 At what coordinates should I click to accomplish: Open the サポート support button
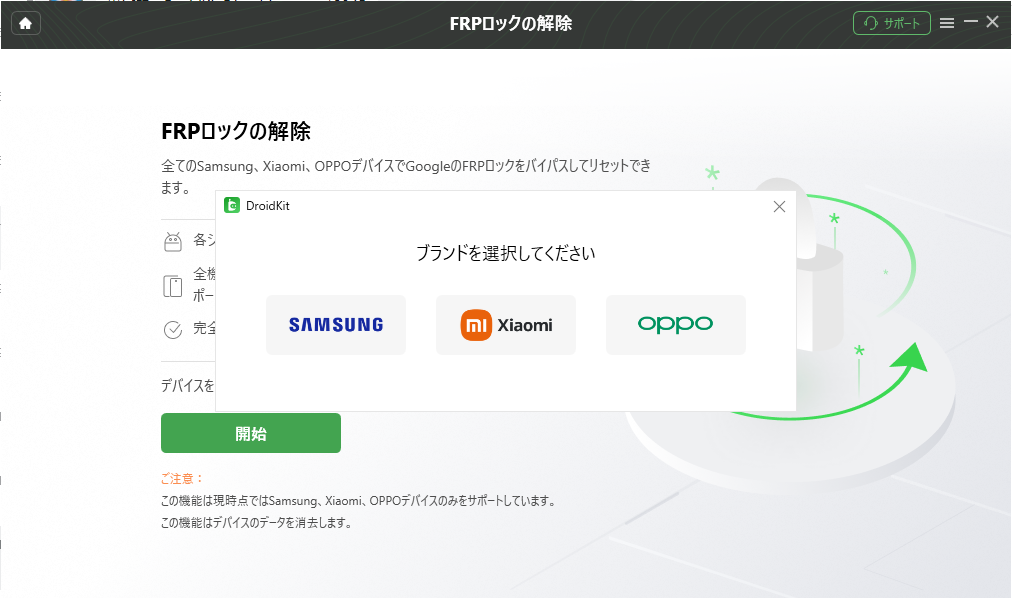(891, 23)
